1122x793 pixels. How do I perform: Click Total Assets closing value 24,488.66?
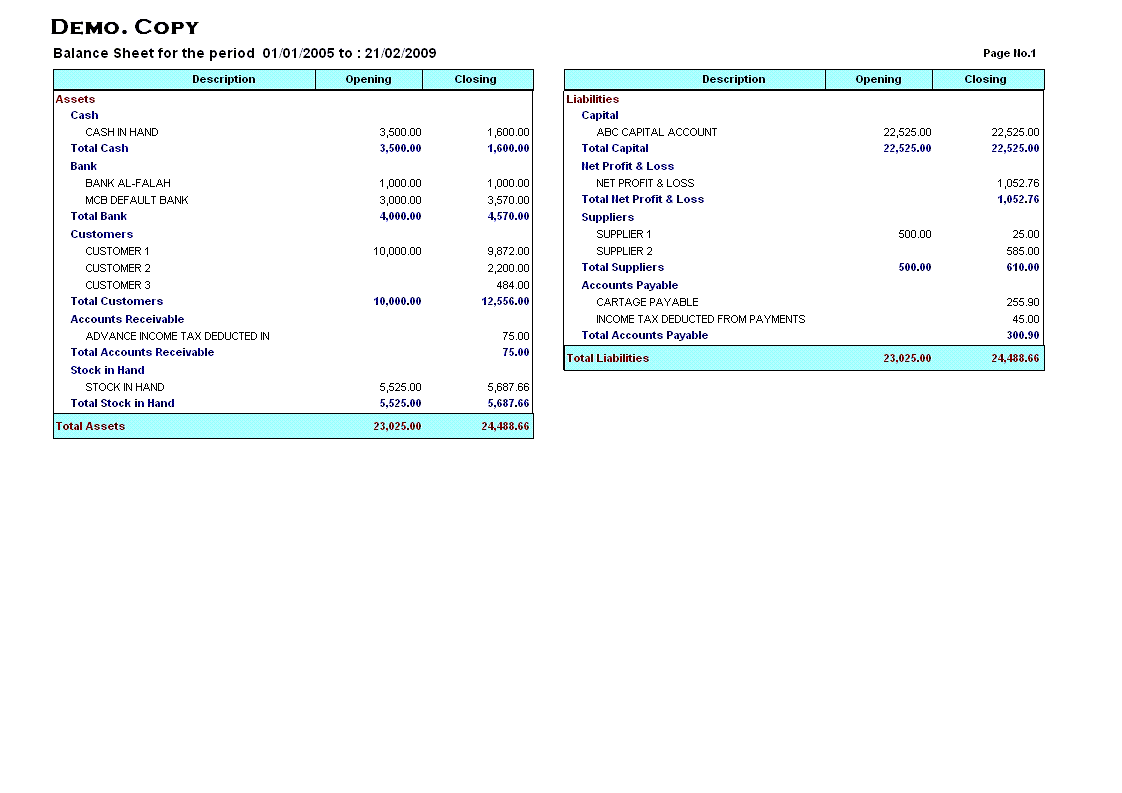(505, 426)
